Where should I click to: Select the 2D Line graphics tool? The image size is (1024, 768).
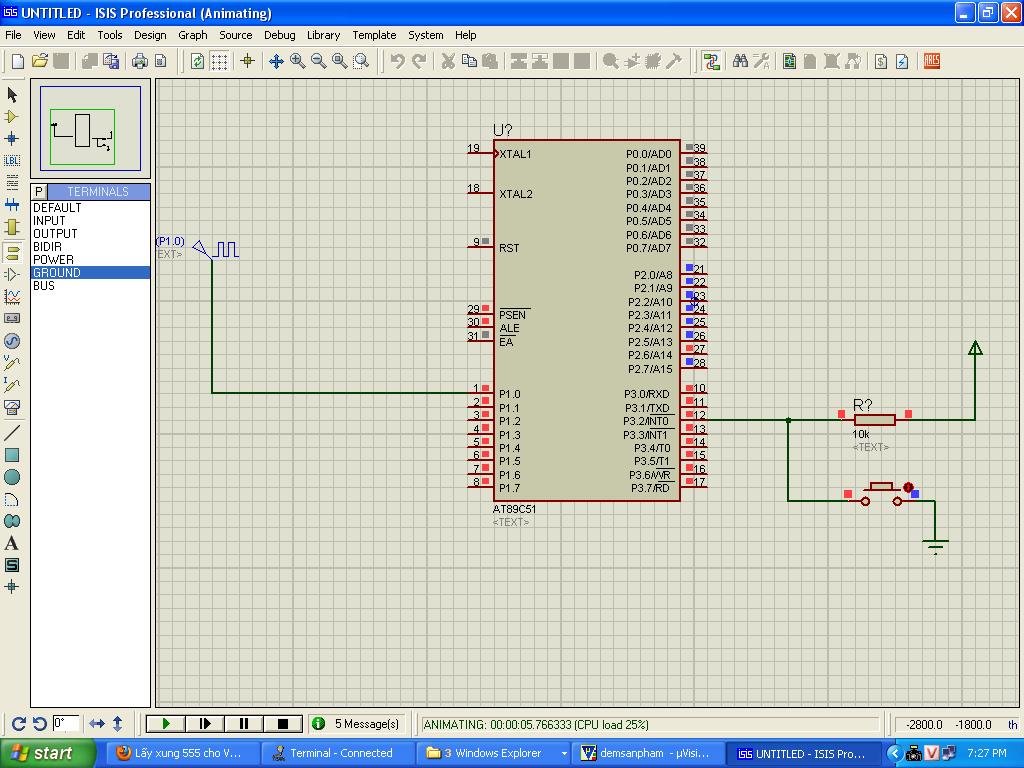click(12, 432)
